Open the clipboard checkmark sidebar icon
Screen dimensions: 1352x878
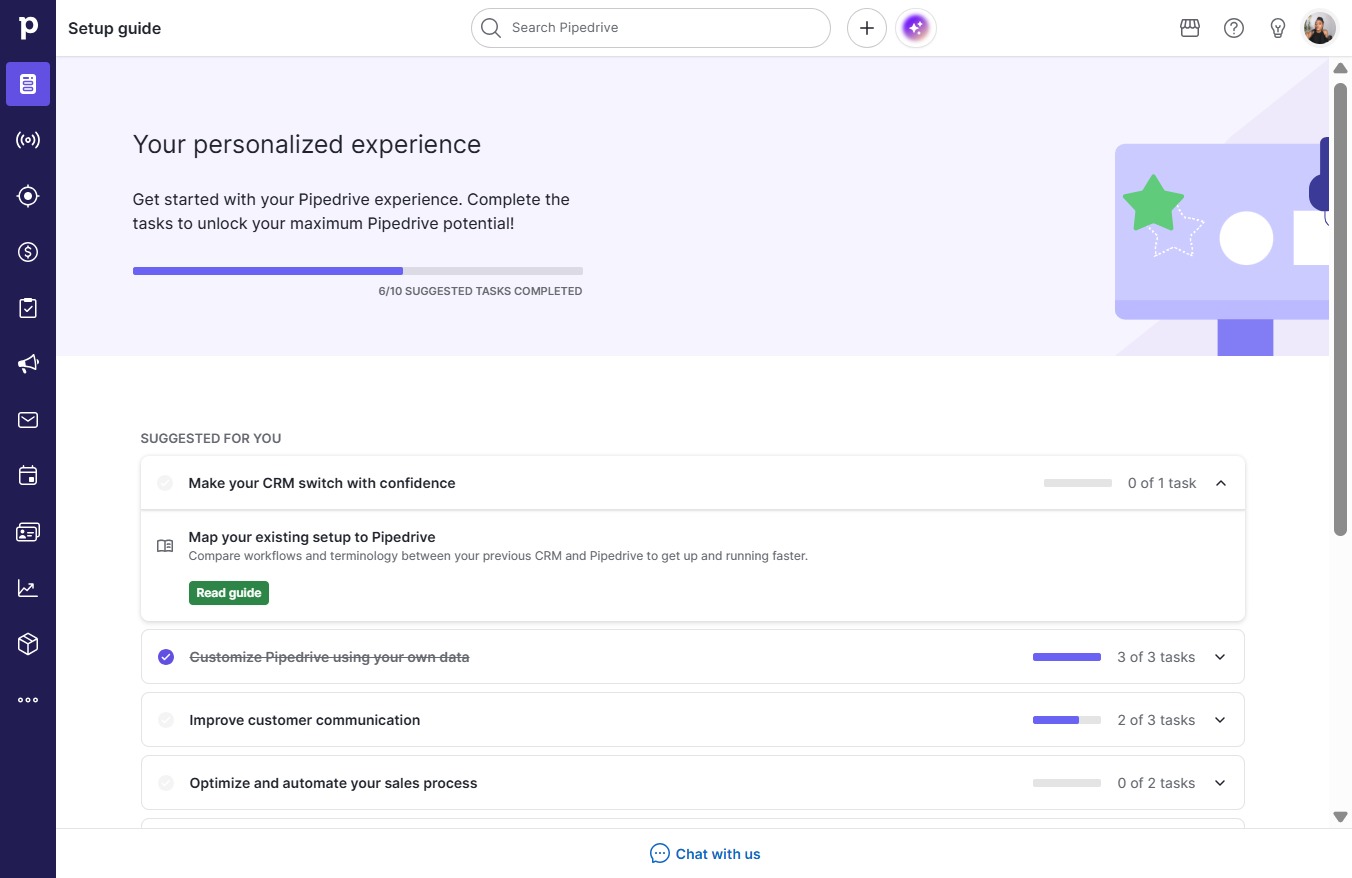[28, 308]
